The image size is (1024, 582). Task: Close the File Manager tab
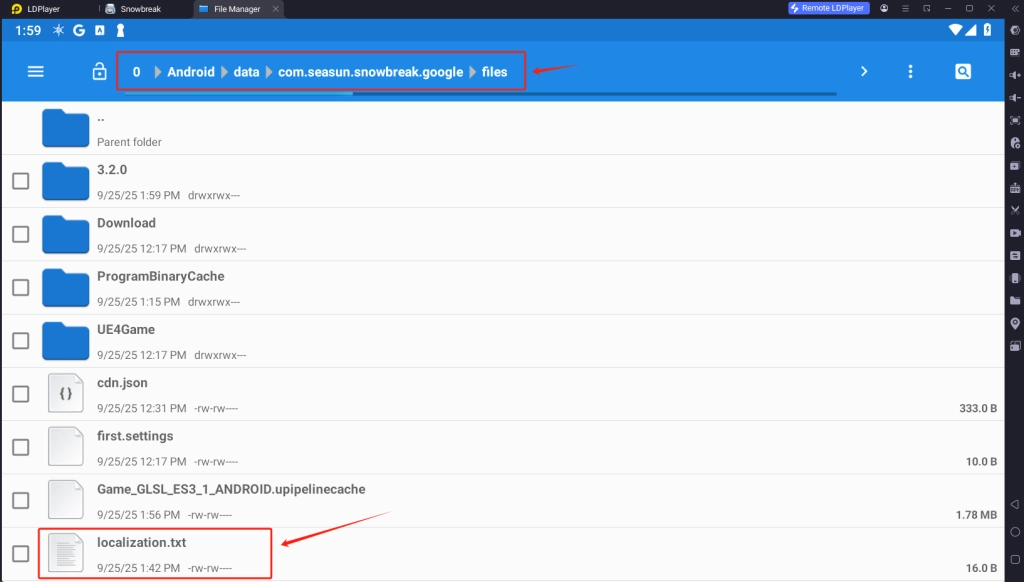click(276, 9)
